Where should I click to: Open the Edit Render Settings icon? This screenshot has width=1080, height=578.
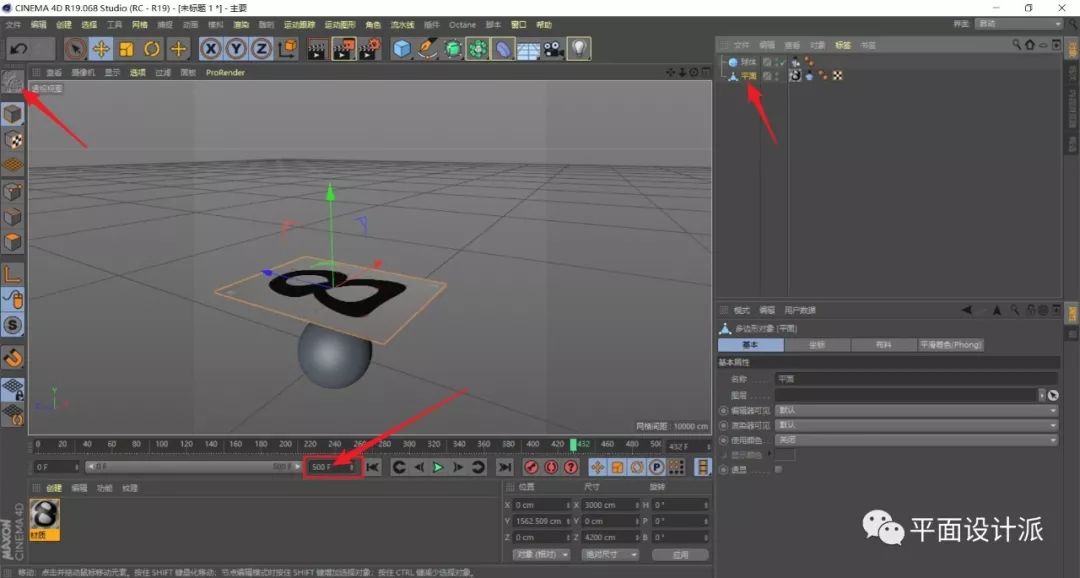370,48
